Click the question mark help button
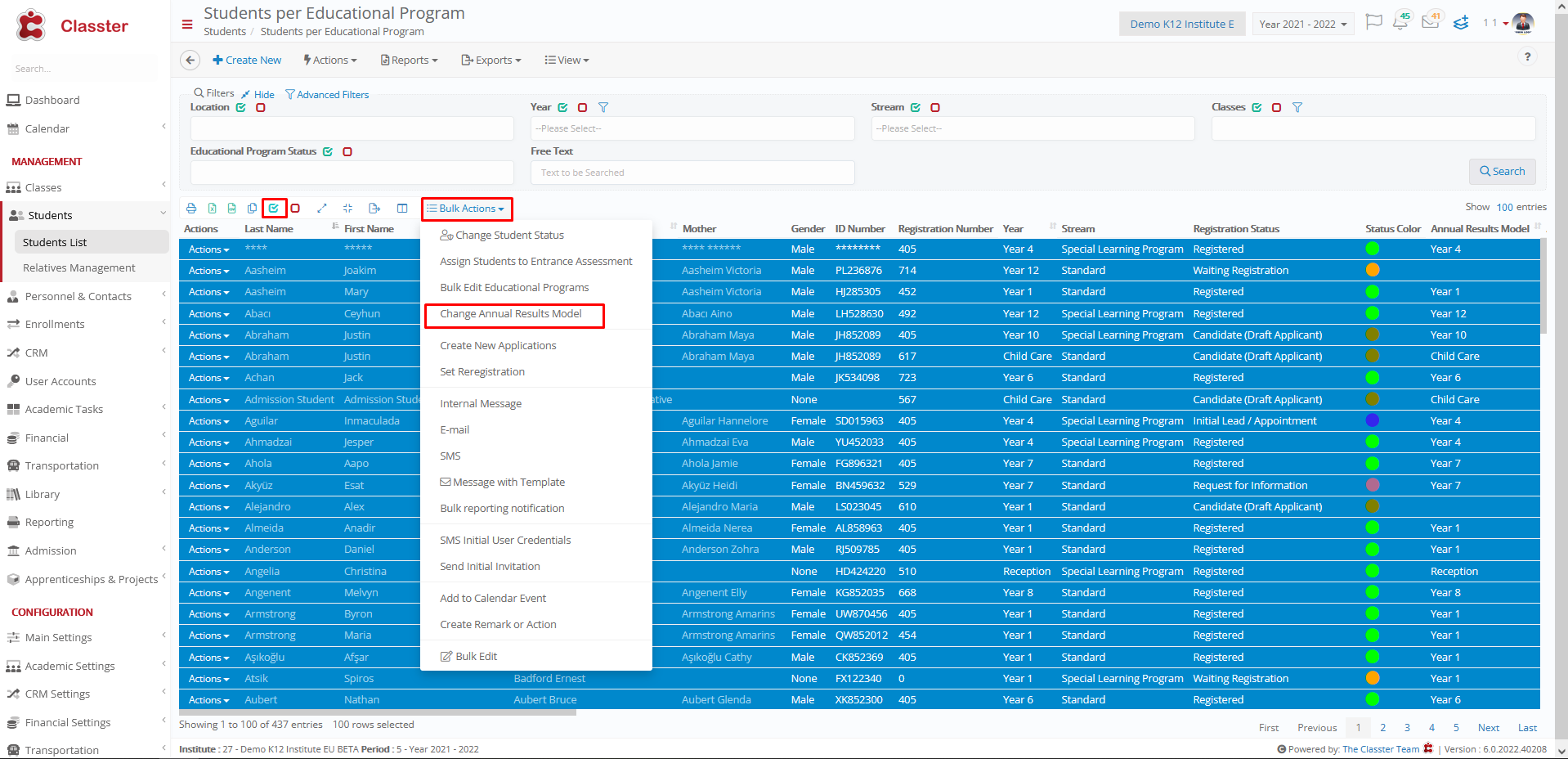The height and width of the screenshot is (759, 1568). click(x=1527, y=56)
